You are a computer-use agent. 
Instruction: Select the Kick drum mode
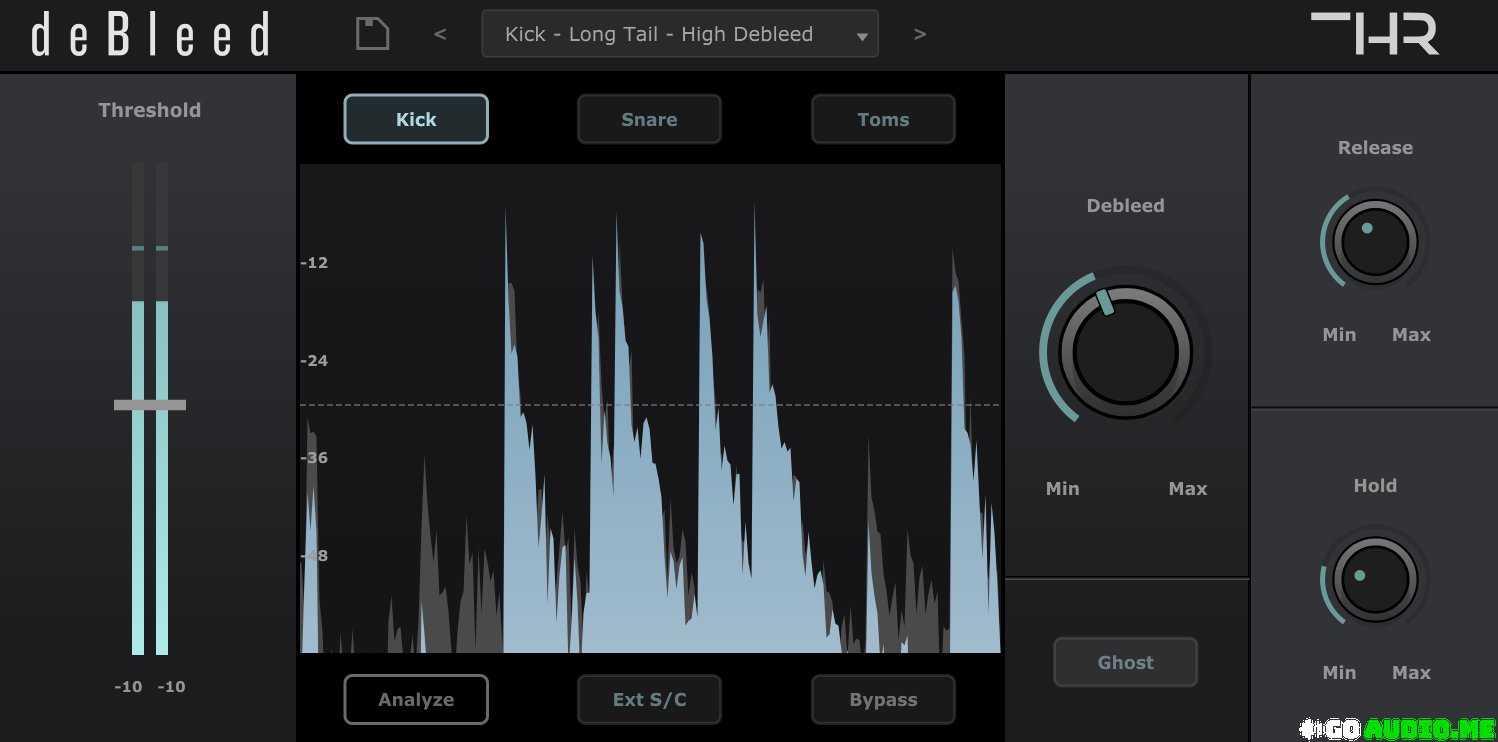[416, 119]
